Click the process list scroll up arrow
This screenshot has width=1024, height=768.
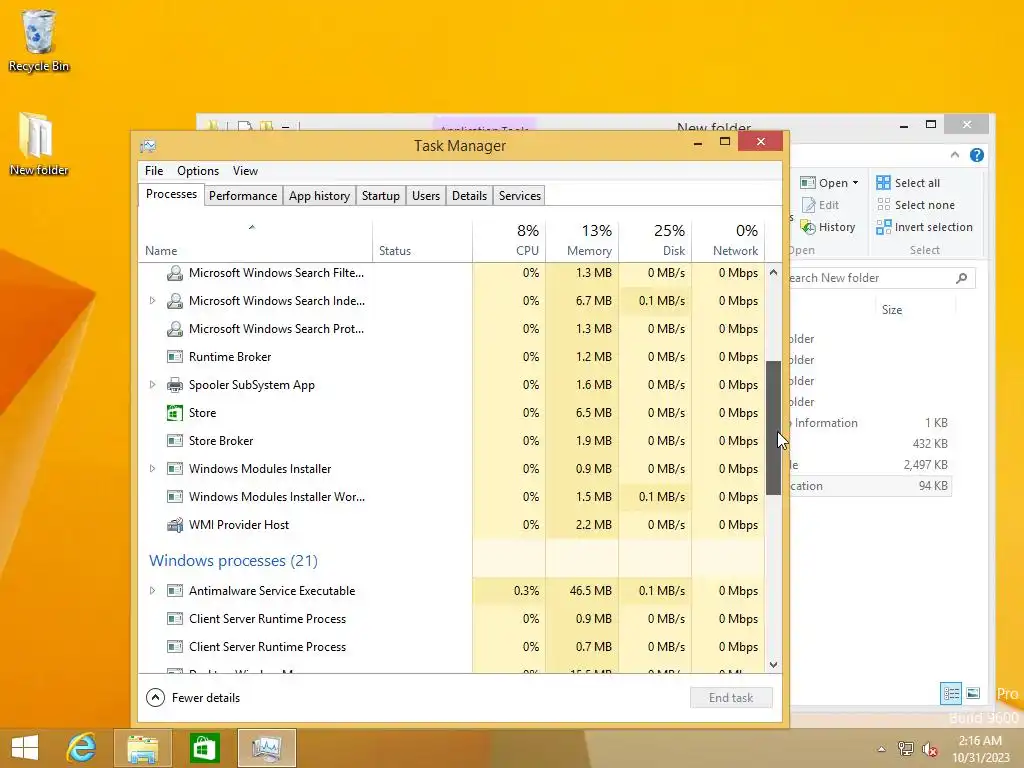pos(773,272)
